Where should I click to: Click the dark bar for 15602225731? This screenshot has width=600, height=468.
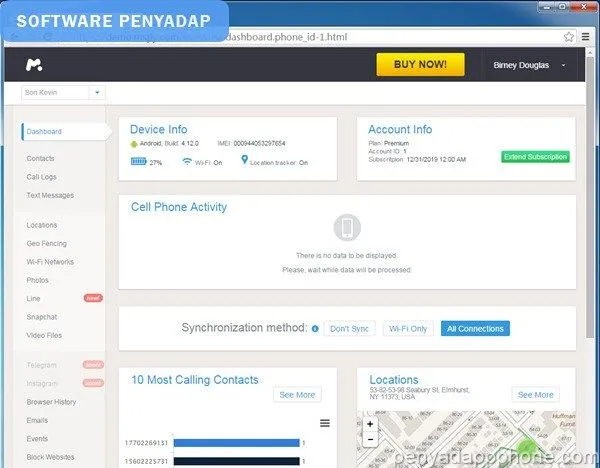(236, 461)
